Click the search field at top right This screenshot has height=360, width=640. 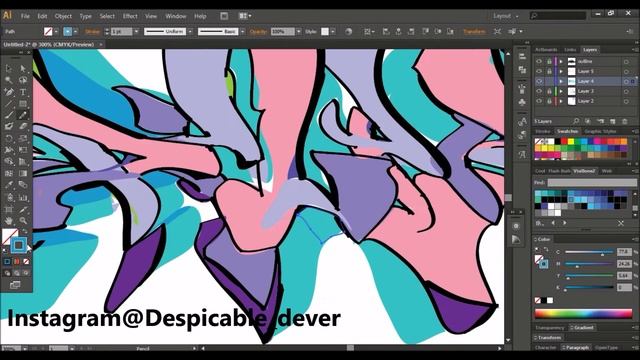tap(558, 16)
